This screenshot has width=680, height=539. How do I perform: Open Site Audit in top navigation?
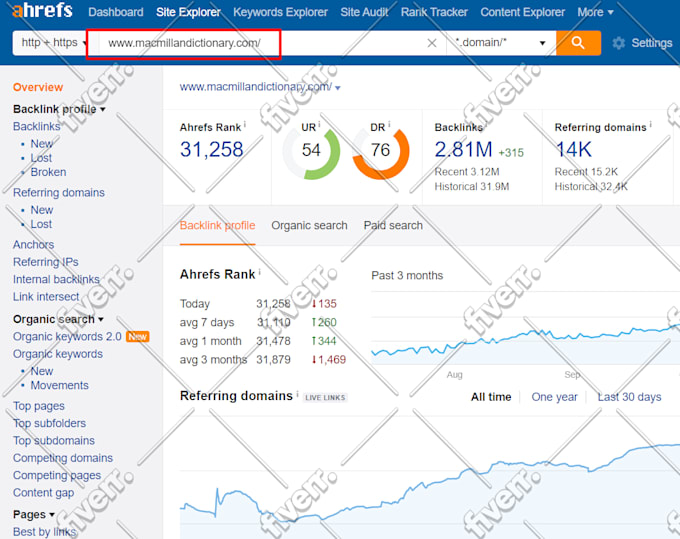click(x=364, y=12)
